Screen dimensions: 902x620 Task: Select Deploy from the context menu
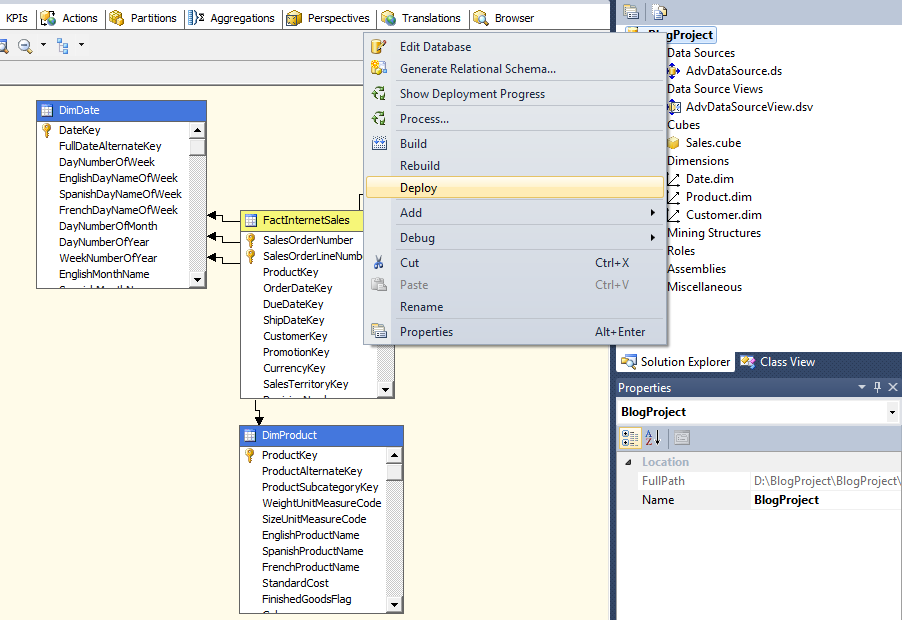tap(514, 187)
